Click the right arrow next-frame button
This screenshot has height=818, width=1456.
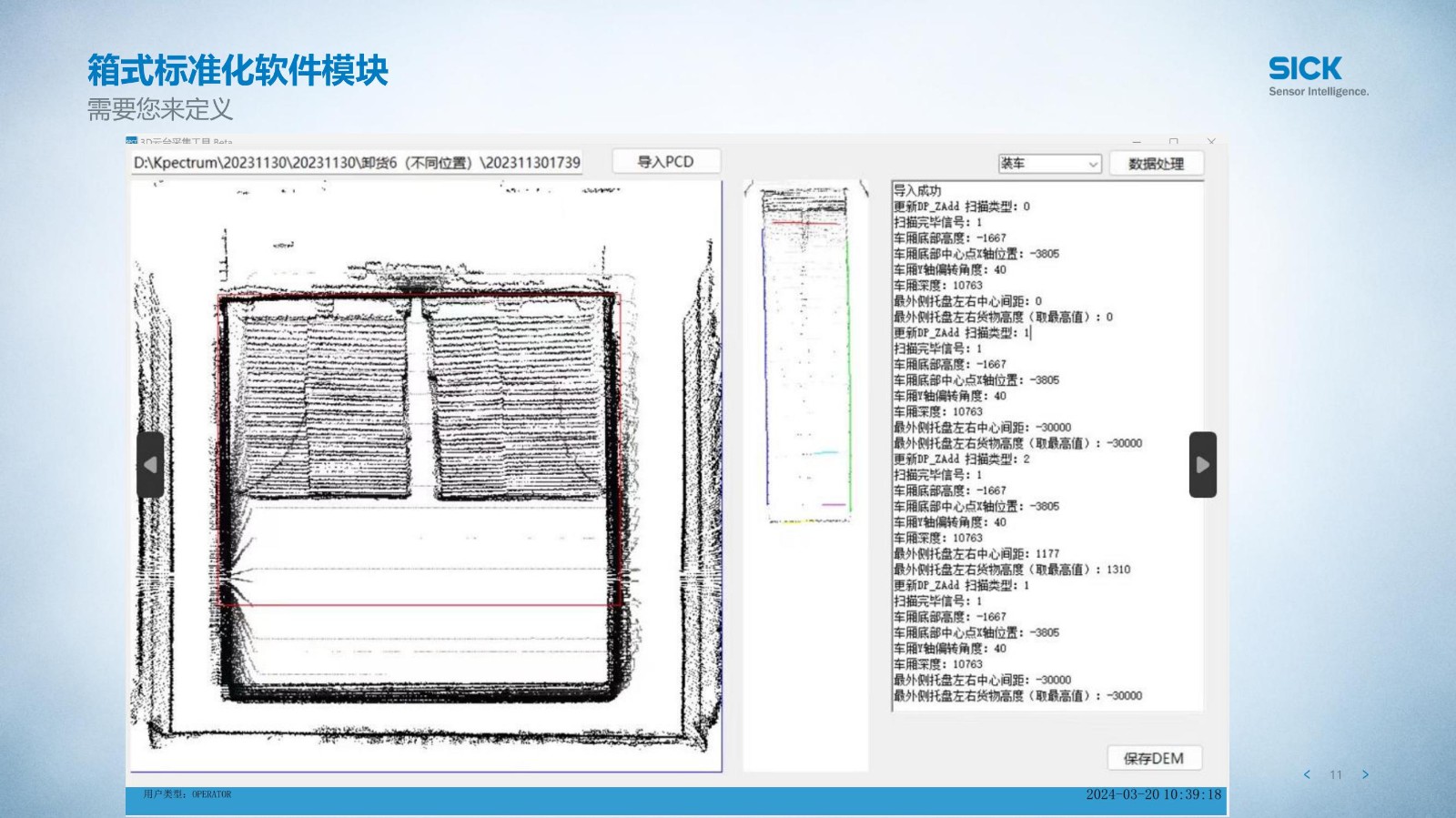click(1202, 465)
